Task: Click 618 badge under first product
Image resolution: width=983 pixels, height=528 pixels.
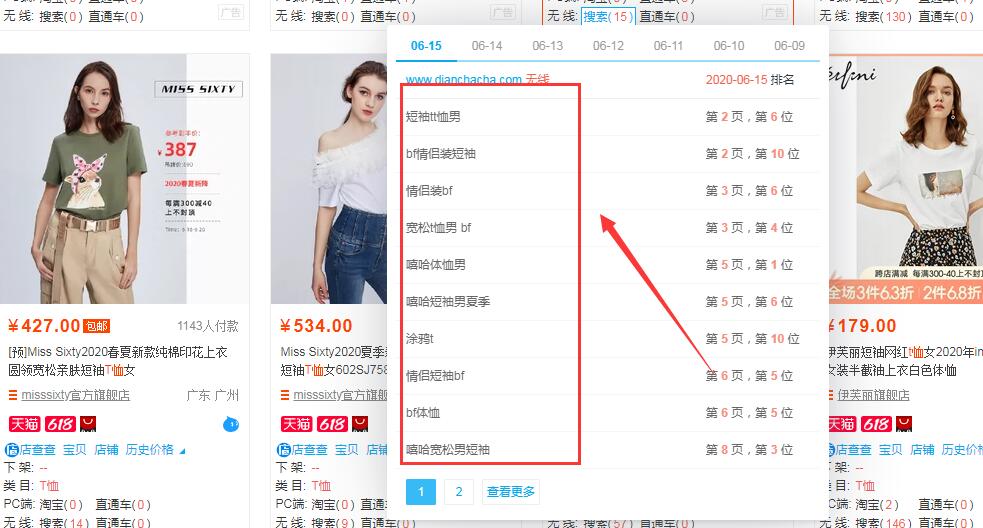Action: (60, 424)
